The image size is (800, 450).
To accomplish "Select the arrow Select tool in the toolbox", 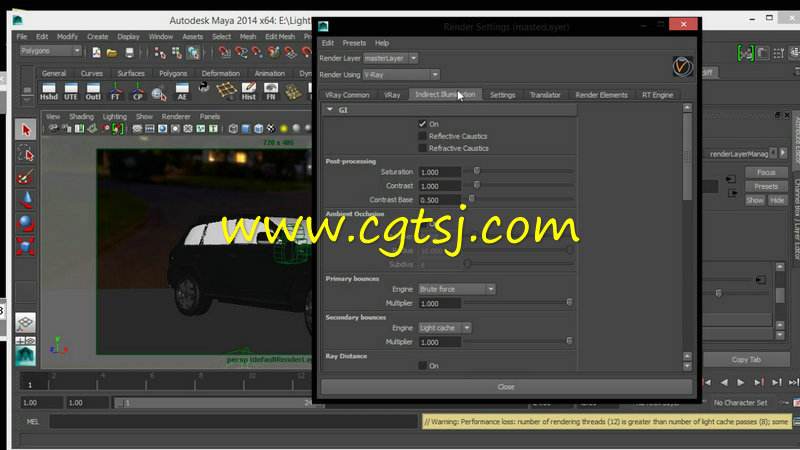I will pos(26,130).
